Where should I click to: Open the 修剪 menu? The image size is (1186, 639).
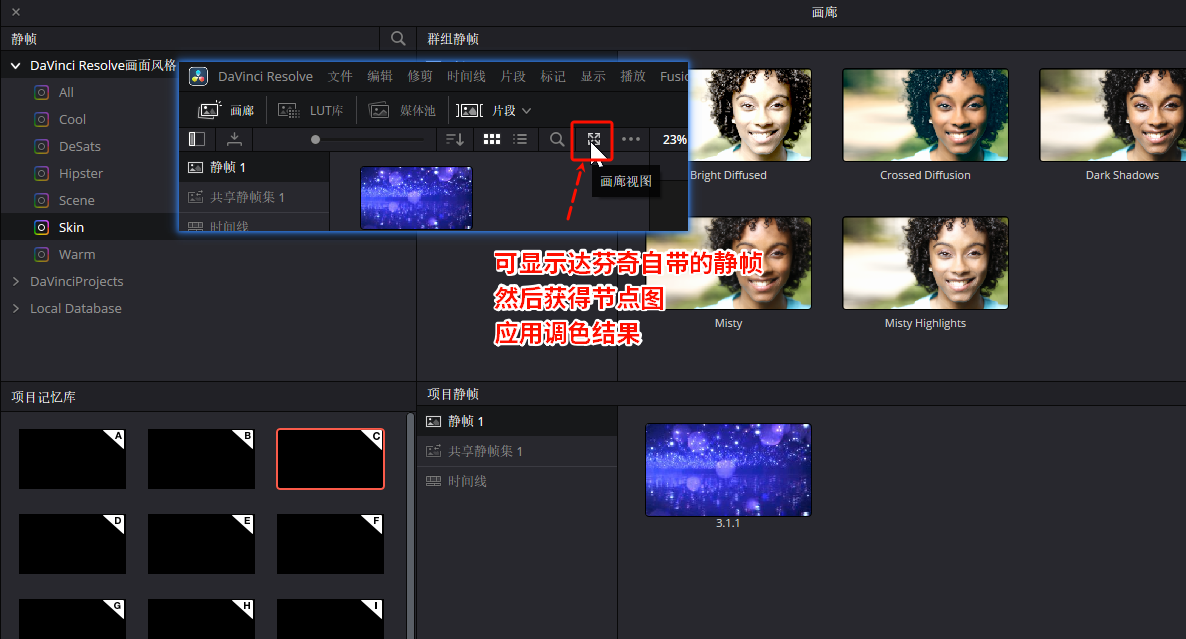[x=420, y=76]
